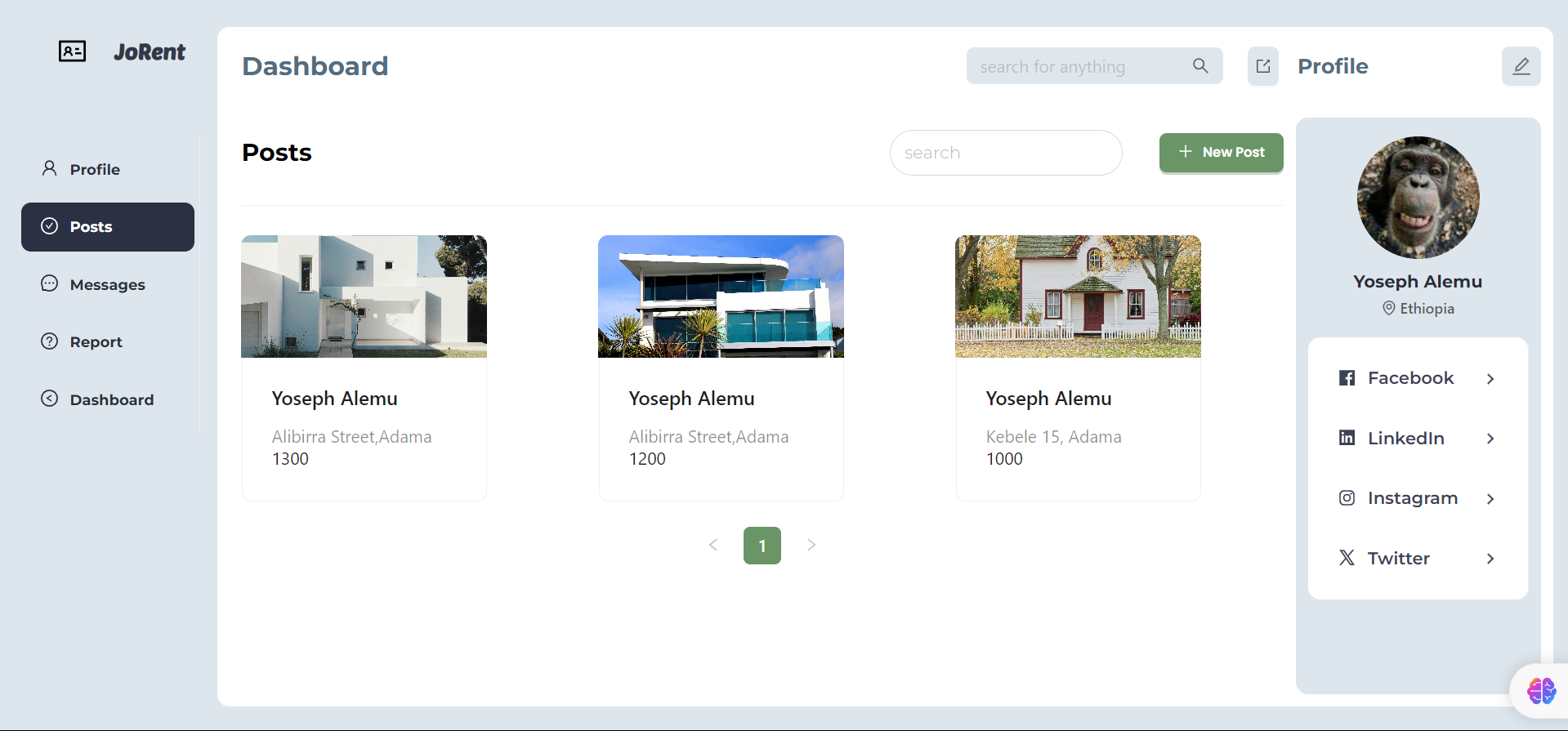Expand the Facebook row chevron
The width and height of the screenshot is (1568, 731).
coord(1490,379)
